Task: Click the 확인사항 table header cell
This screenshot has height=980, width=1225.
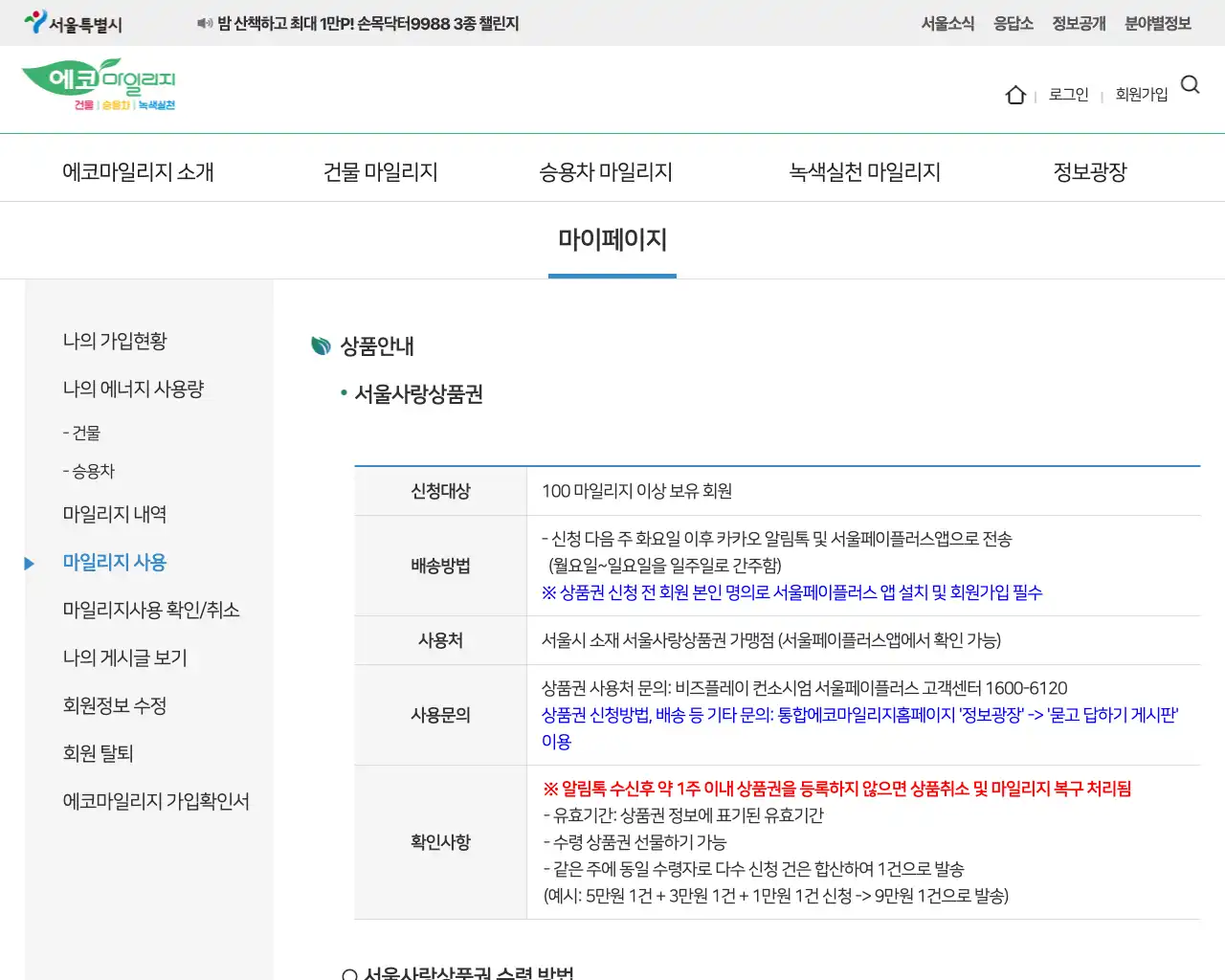Action: (440, 842)
